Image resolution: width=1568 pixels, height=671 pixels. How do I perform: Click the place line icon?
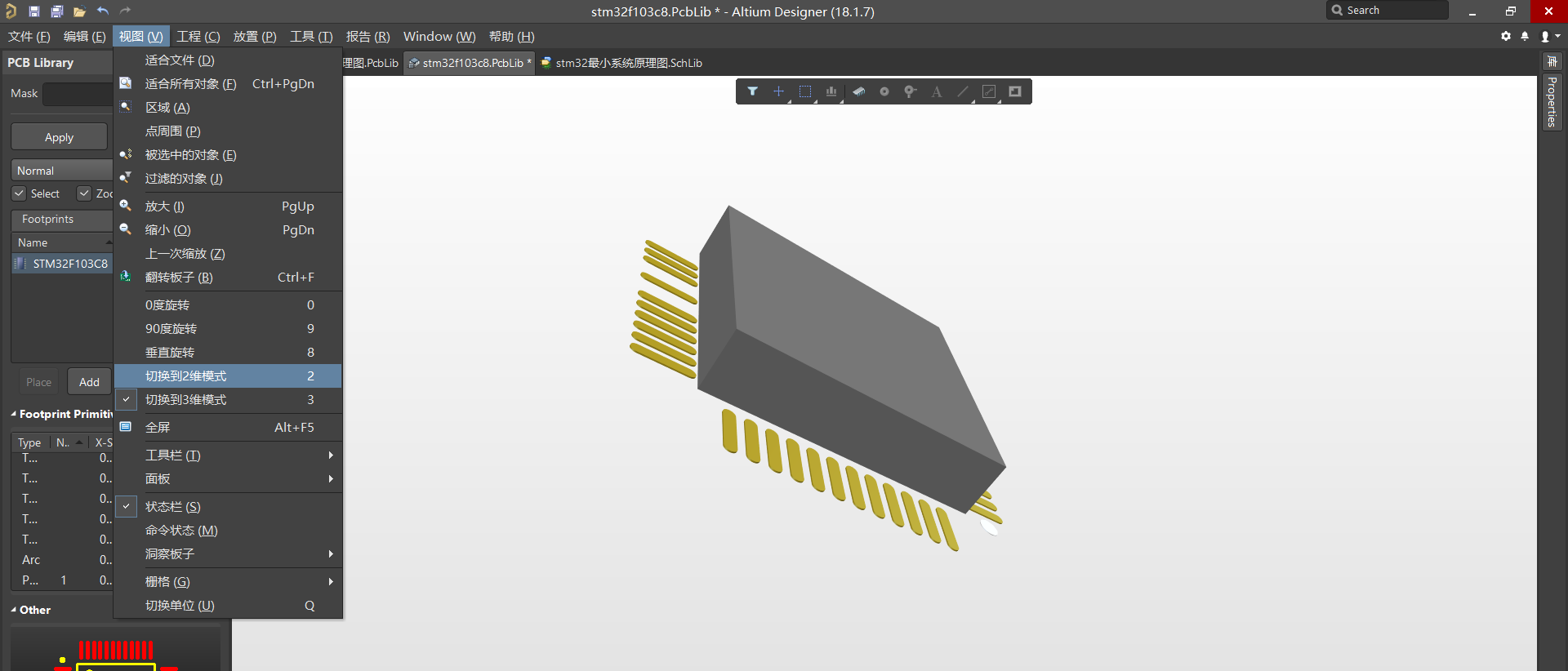(963, 91)
